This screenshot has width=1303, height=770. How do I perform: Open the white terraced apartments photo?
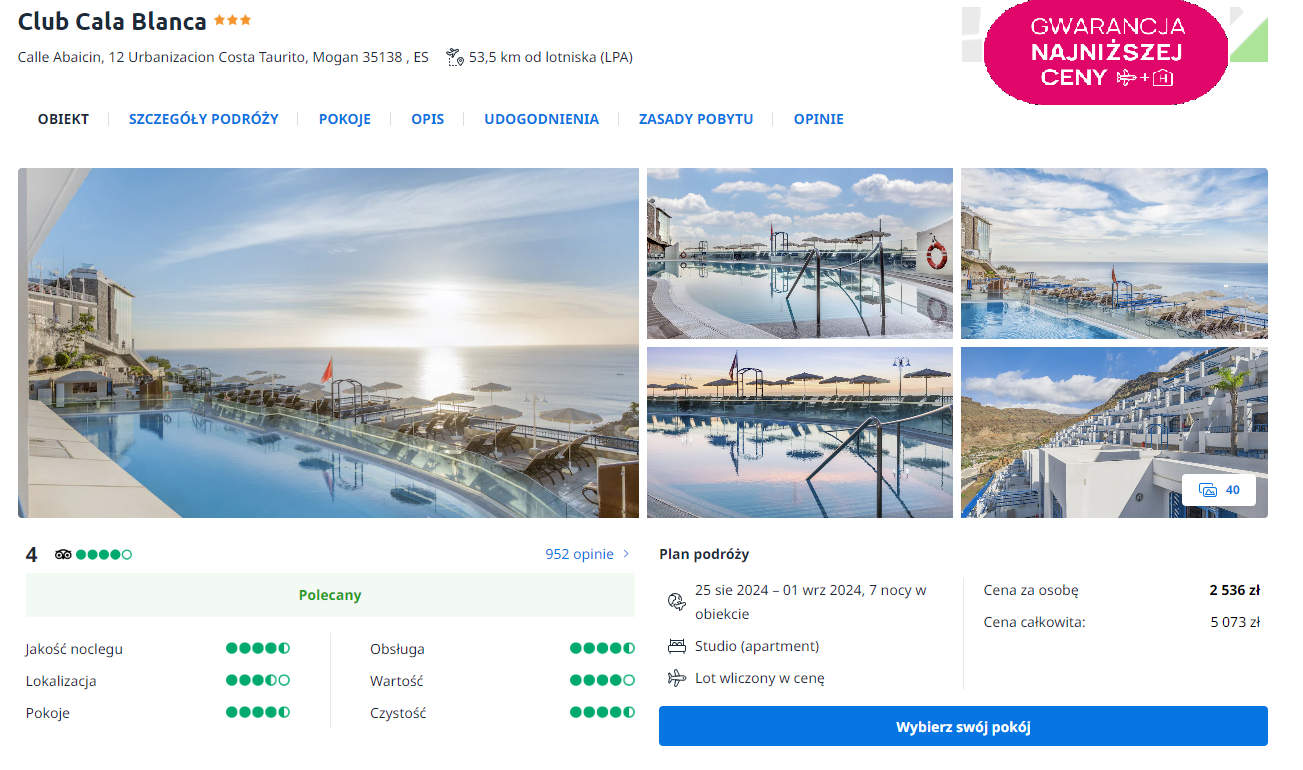coord(1113,432)
